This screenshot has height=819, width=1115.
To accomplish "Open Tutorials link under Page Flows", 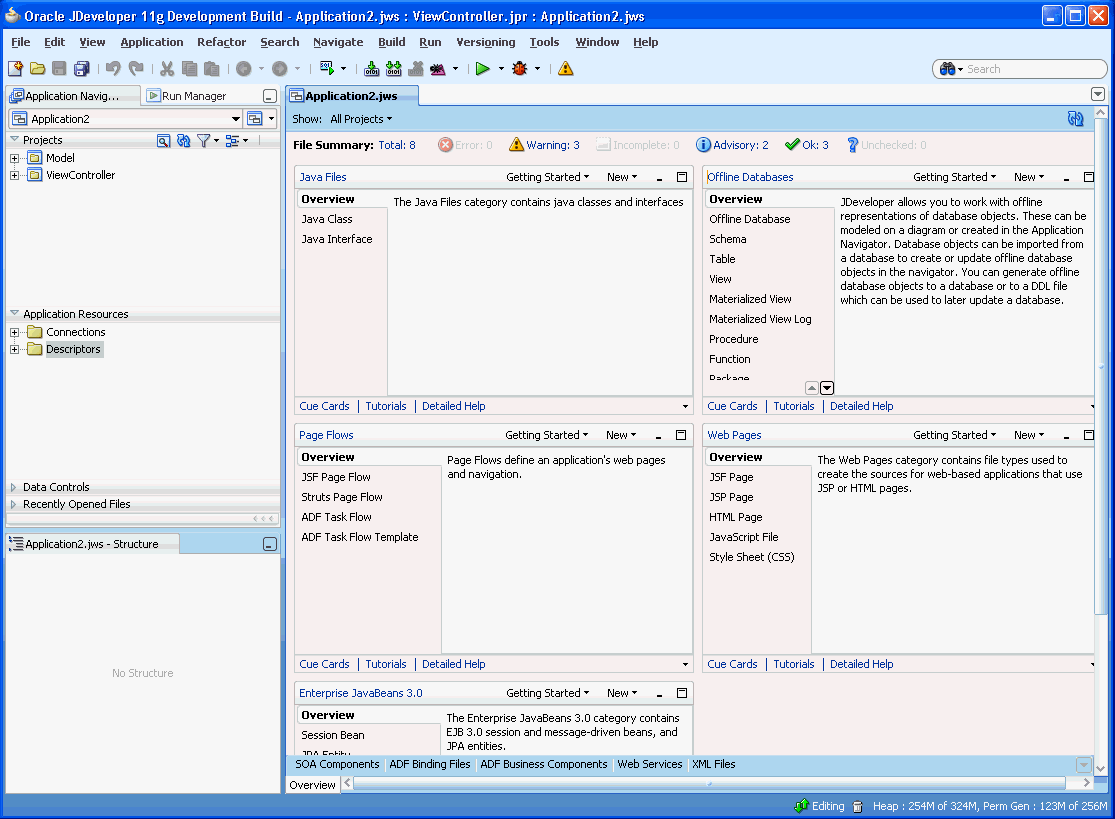I will point(385,664).
